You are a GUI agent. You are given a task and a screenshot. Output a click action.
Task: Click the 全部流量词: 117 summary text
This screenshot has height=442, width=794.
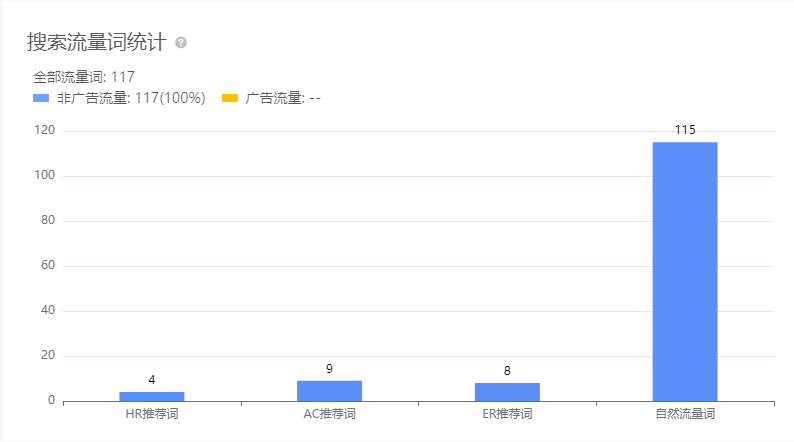pos(84,76)
